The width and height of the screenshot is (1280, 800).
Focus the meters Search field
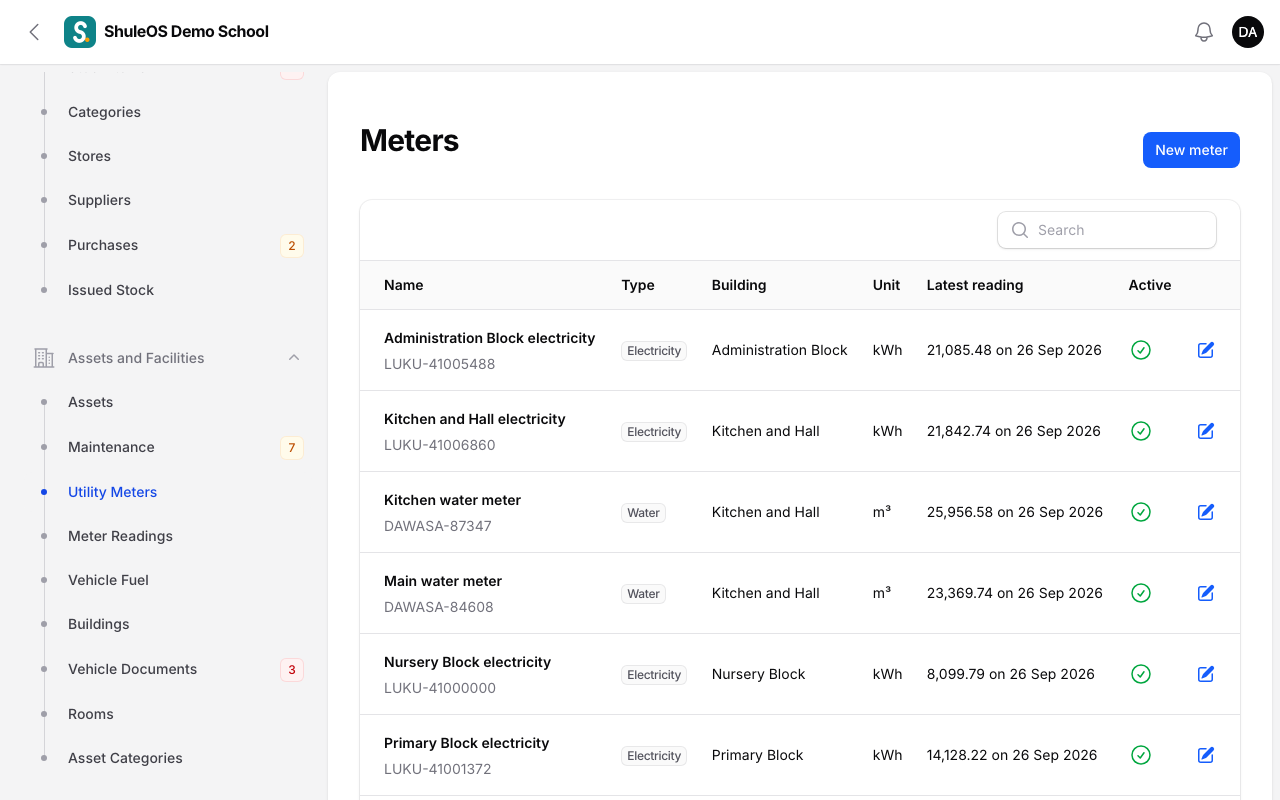[1107, 230]
